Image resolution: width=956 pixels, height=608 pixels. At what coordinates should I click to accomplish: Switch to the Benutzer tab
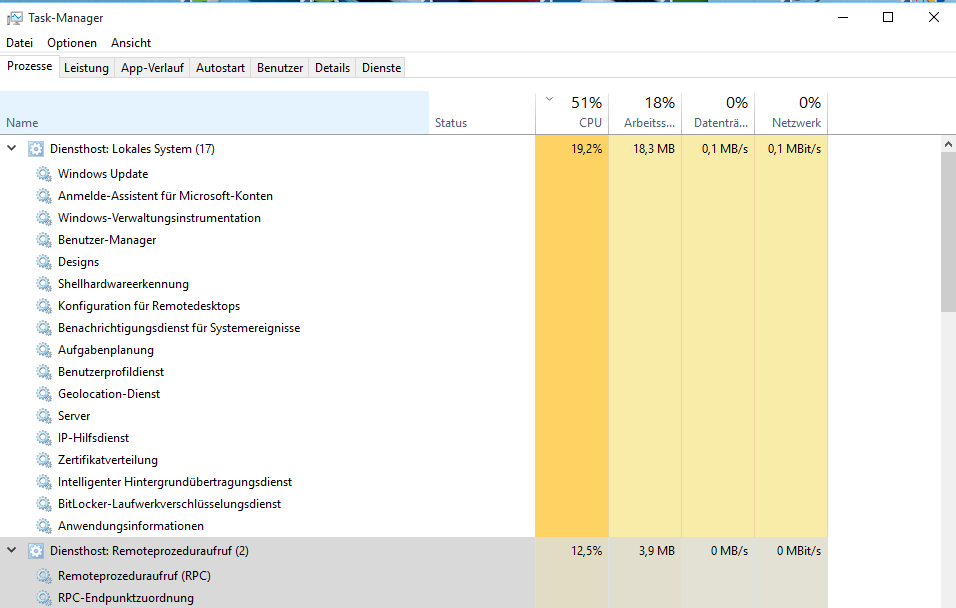(280, 68)
